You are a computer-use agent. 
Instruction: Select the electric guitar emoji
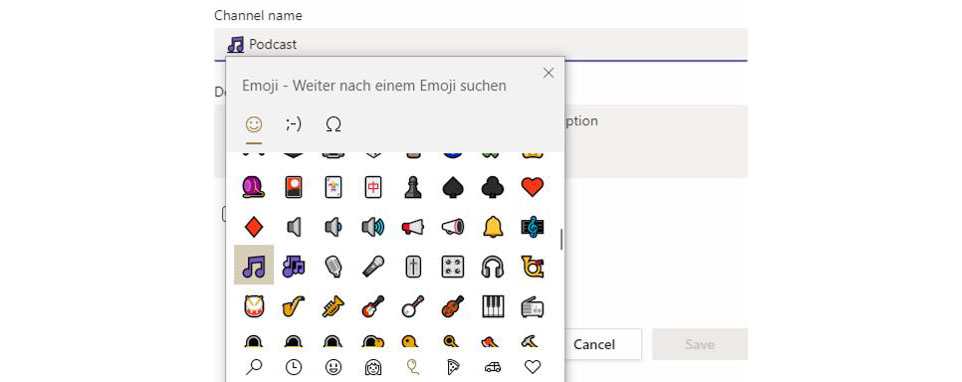(x=373, y=307)
